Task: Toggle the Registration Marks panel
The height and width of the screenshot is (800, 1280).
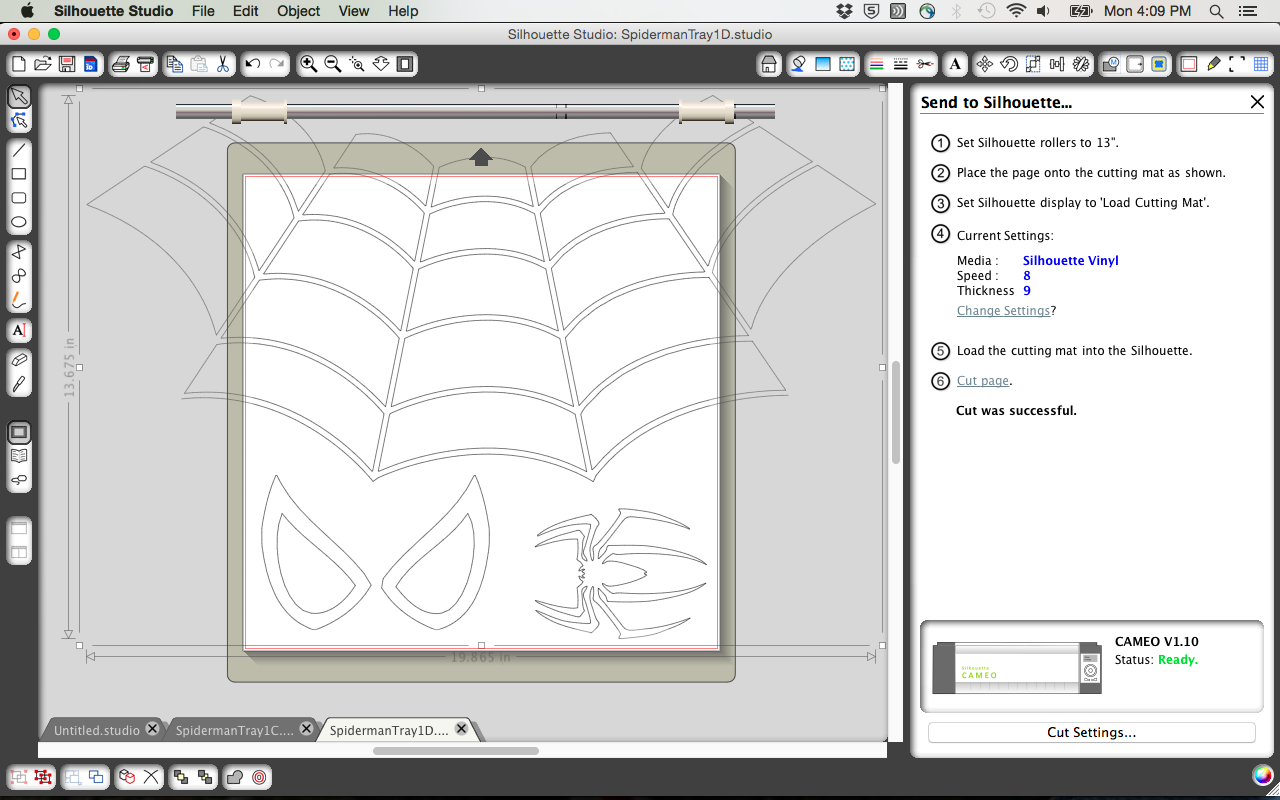Action: pyautogui.click(x=1237, y=64)
